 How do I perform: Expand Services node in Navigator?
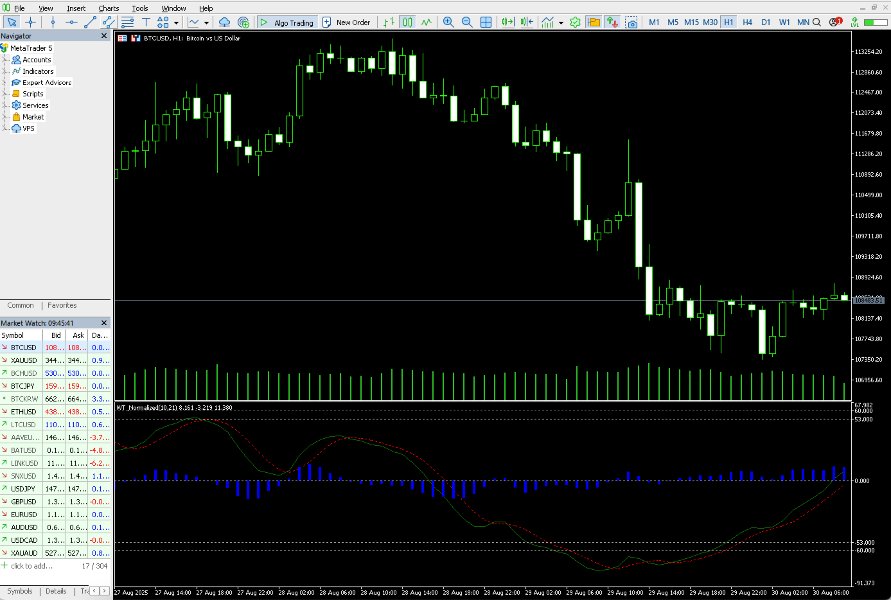pos(5,105)
